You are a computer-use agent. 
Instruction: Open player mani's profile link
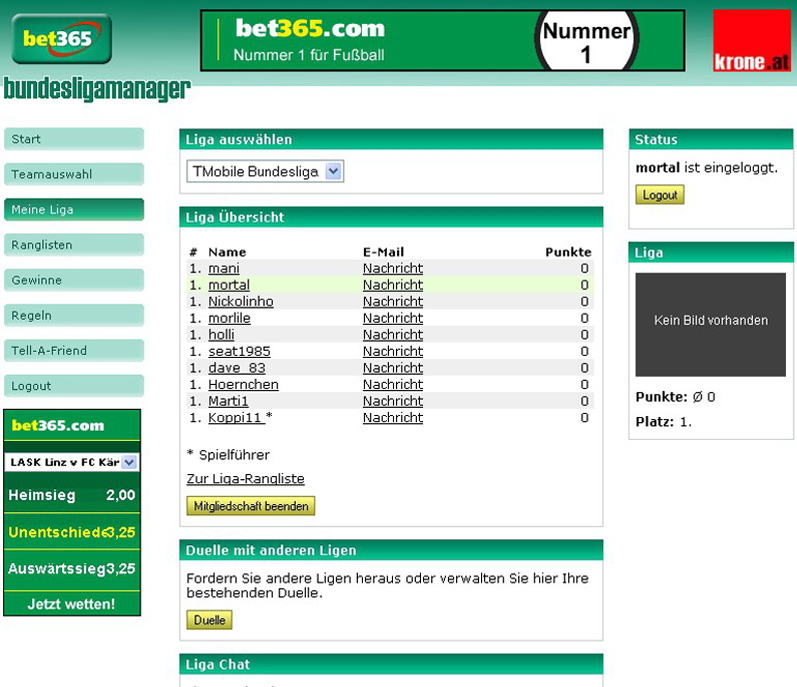(x=224, y=268)
